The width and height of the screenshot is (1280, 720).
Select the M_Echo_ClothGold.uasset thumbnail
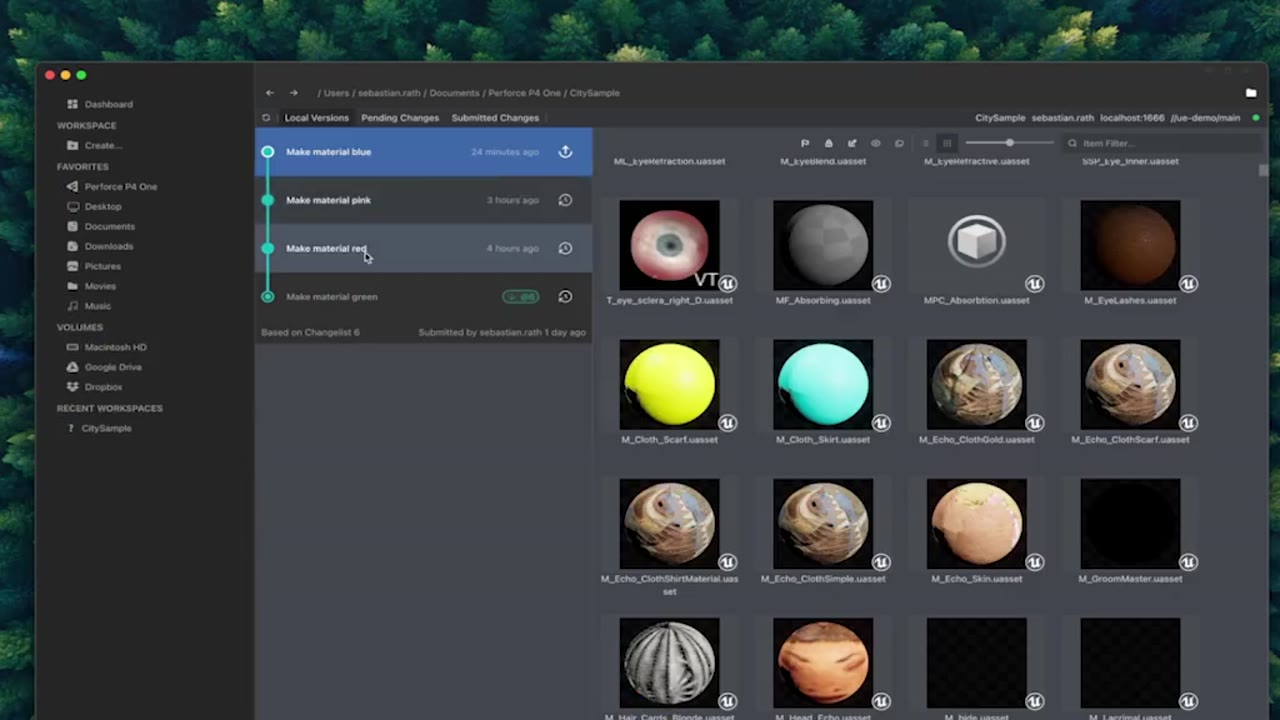(x=977, y=384)
